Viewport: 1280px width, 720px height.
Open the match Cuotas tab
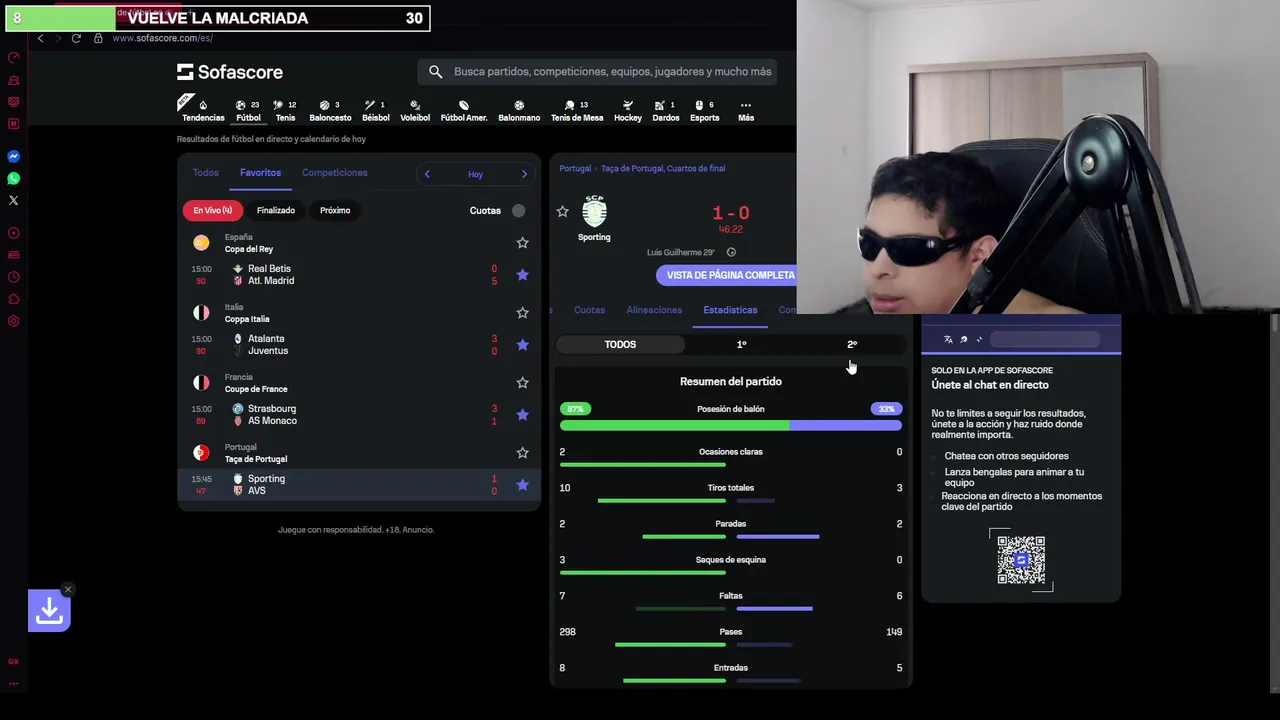pyautogui.click(x=589, y=310)
